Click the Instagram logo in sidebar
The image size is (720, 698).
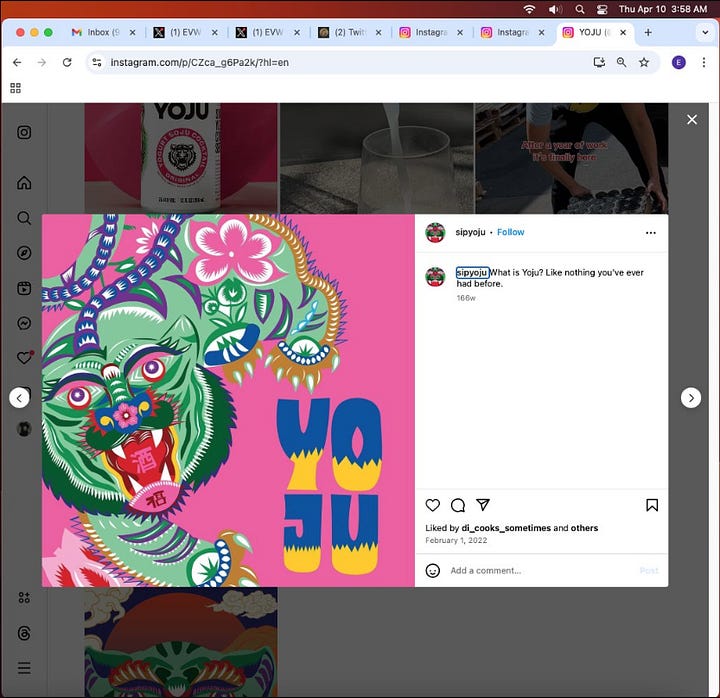click(x=24, y=132)
